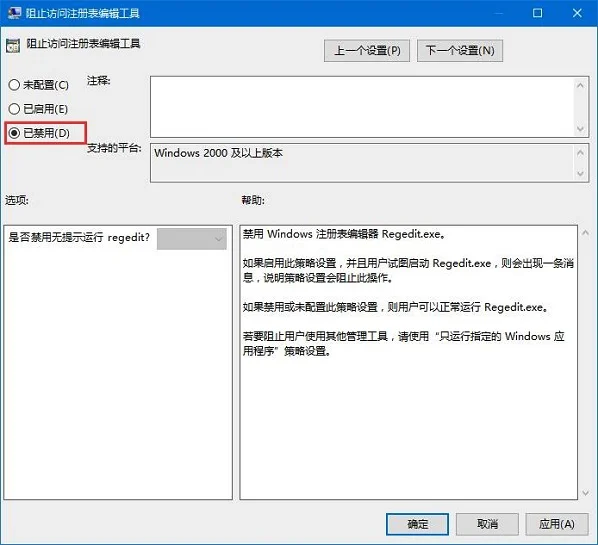Close the dialog with the X icon
Viewport: 598px width, 545px height.
click(x=577, y=13)
